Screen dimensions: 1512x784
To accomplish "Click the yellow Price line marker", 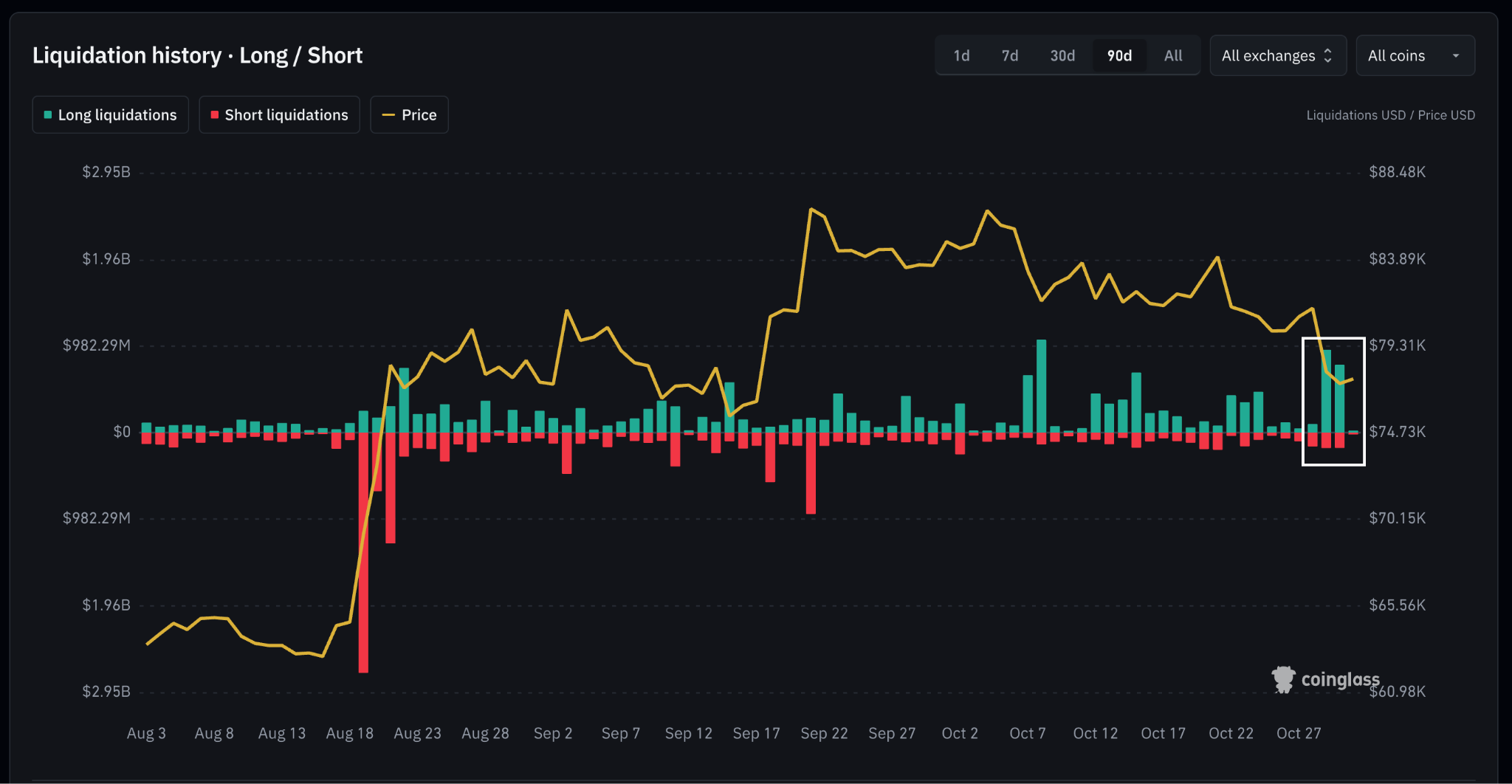I will 388,114.
